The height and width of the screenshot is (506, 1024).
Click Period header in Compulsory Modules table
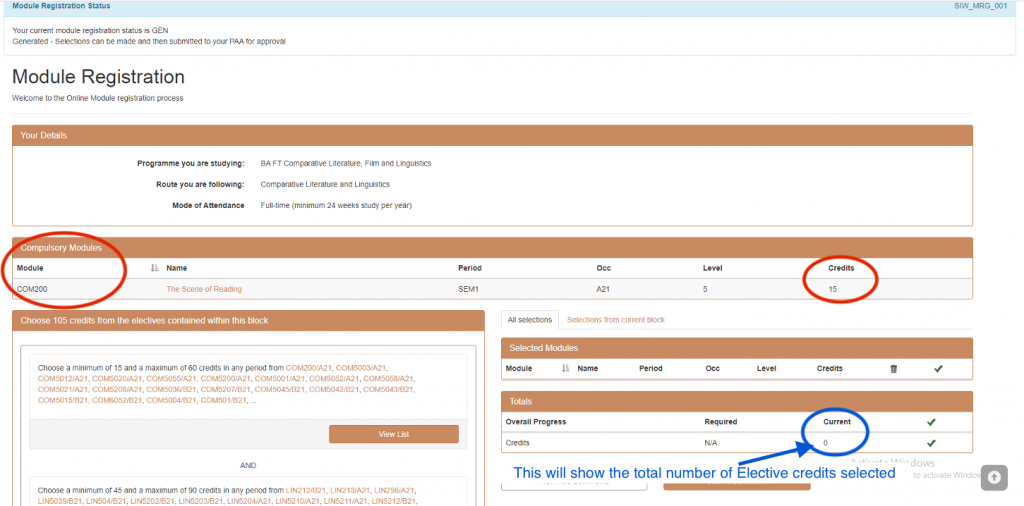[470, 268]
